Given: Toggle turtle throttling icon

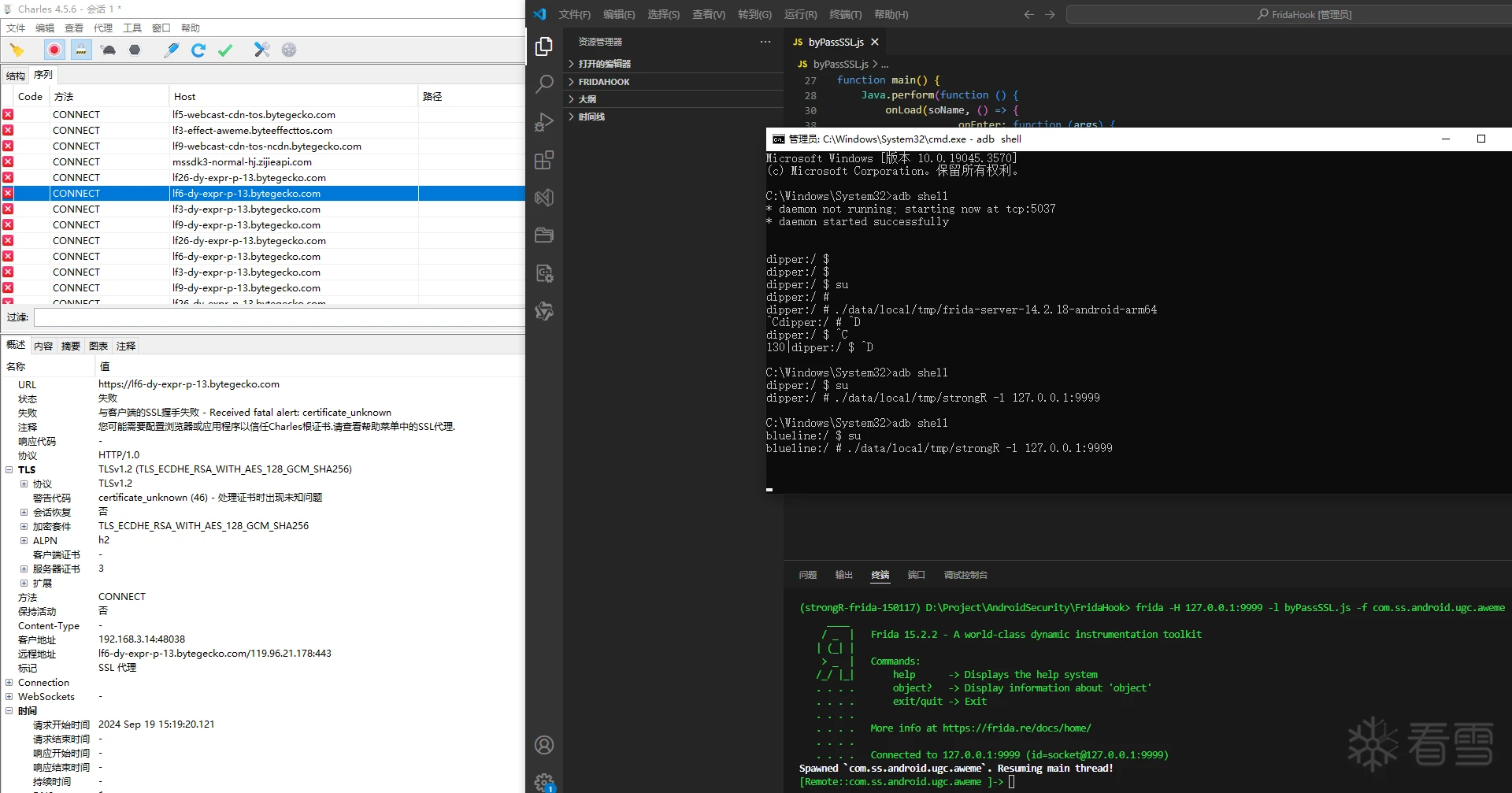Looking at the screenshot, I should click(x=109, y=50).
